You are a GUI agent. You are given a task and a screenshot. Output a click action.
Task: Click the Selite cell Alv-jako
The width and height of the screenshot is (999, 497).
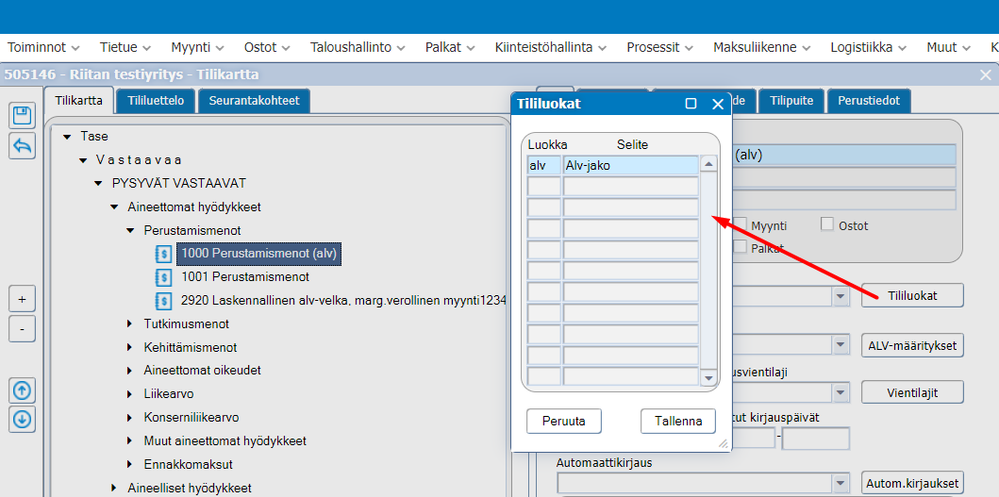click(631, 166)
